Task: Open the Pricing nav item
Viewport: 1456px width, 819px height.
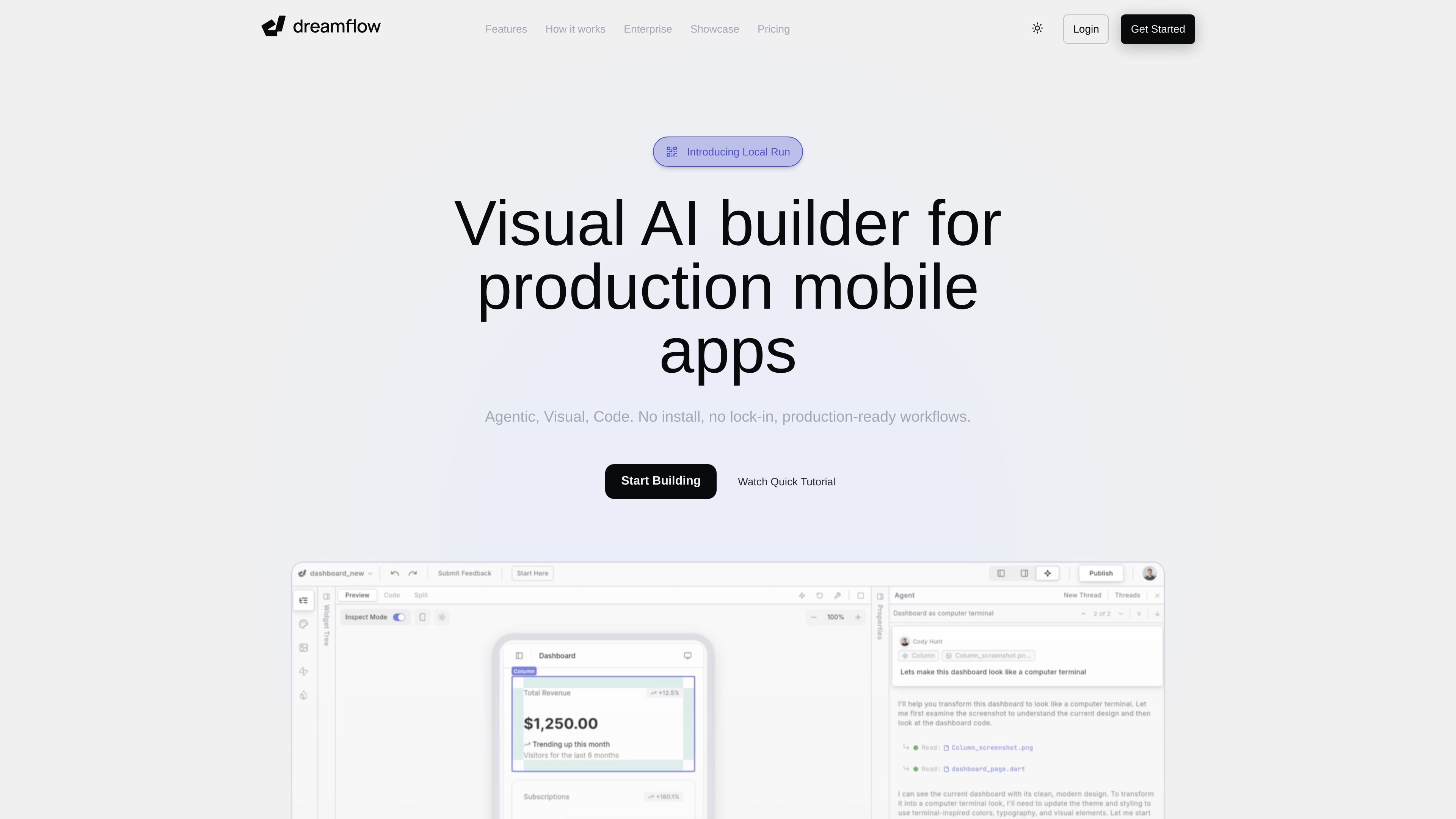Action: [773, 29]
